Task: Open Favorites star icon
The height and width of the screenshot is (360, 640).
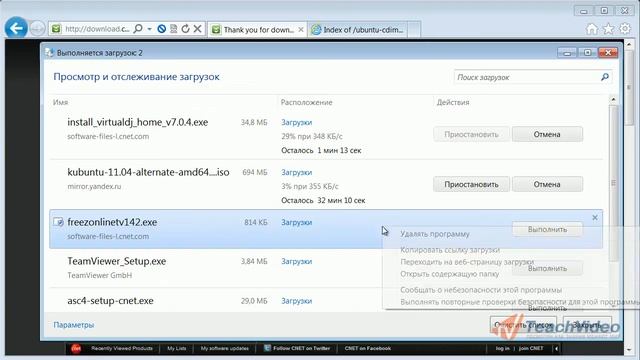Action: 609,29
